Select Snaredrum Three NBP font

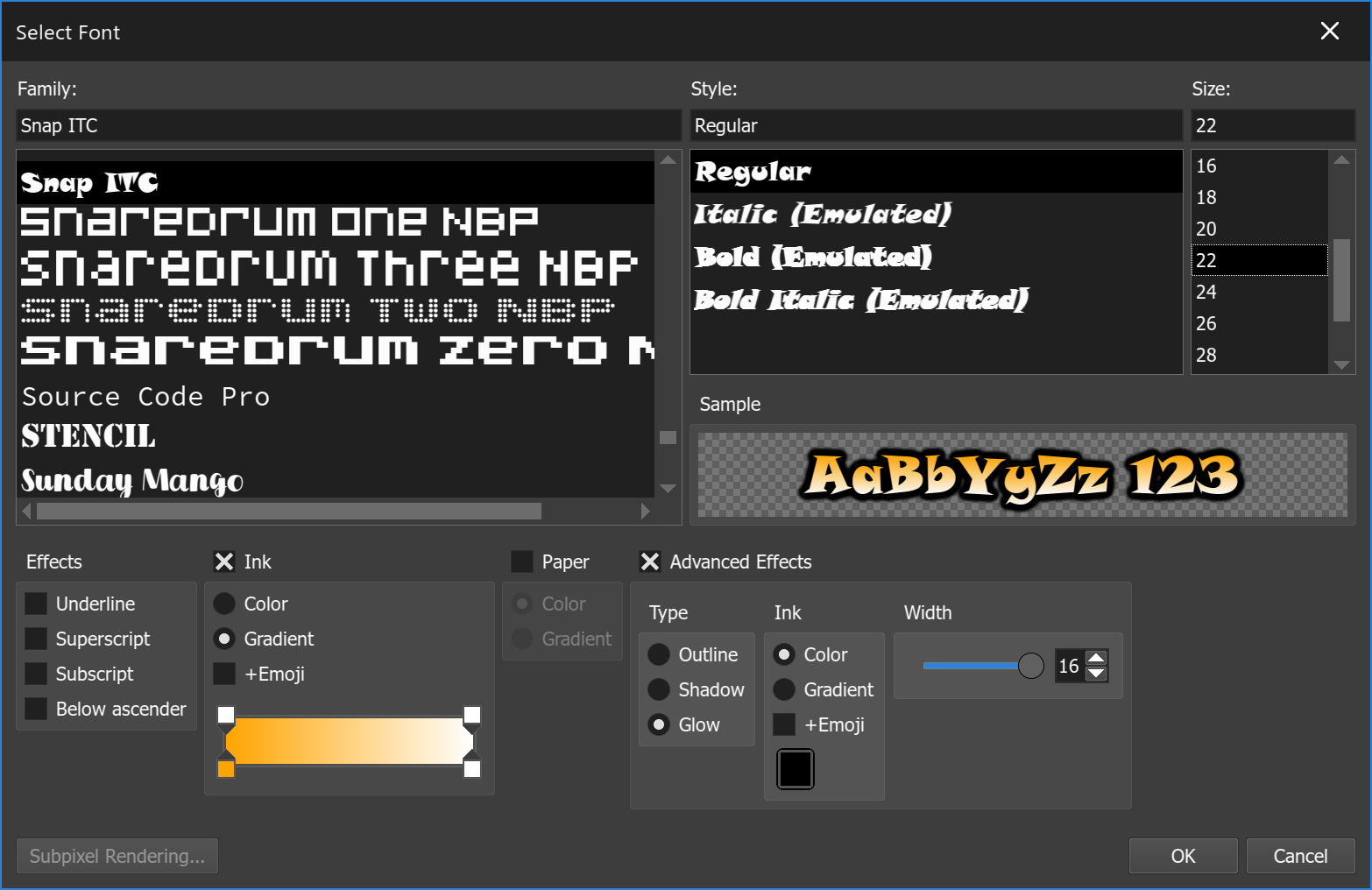(x=336, y=267)
